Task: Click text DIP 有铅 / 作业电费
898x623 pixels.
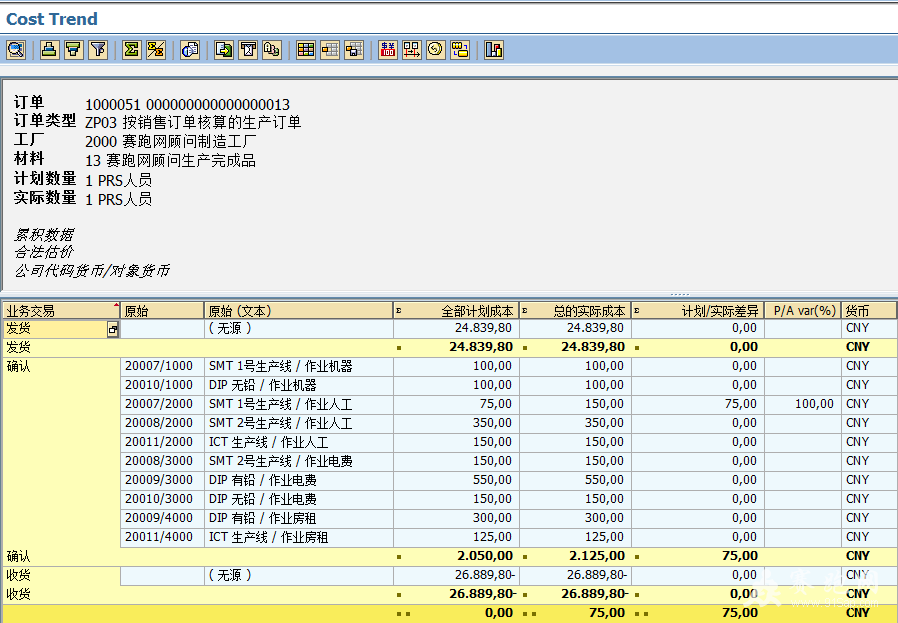Action: click(262, 480)
